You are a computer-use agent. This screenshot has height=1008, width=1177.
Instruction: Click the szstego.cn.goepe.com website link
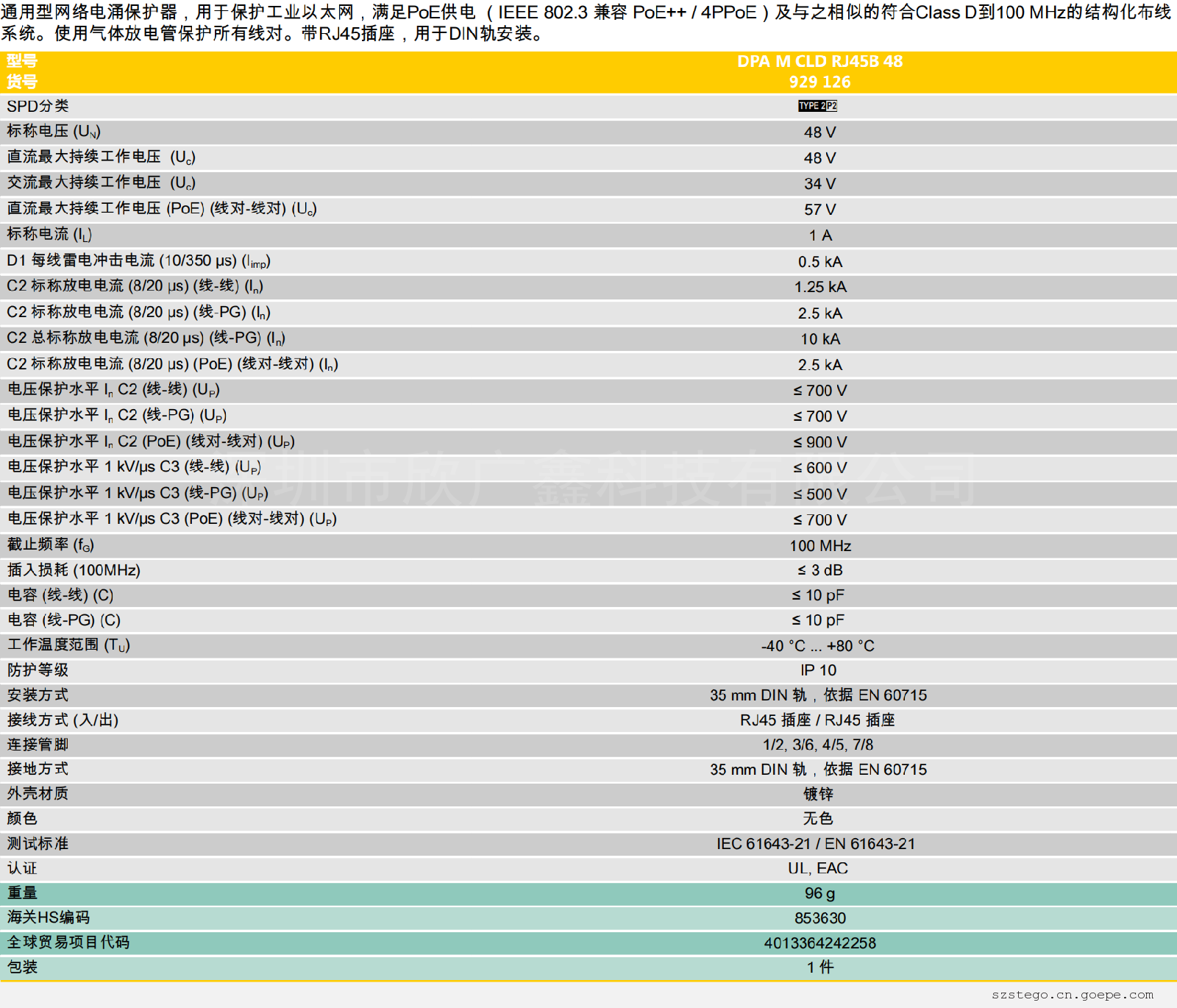1072,995
